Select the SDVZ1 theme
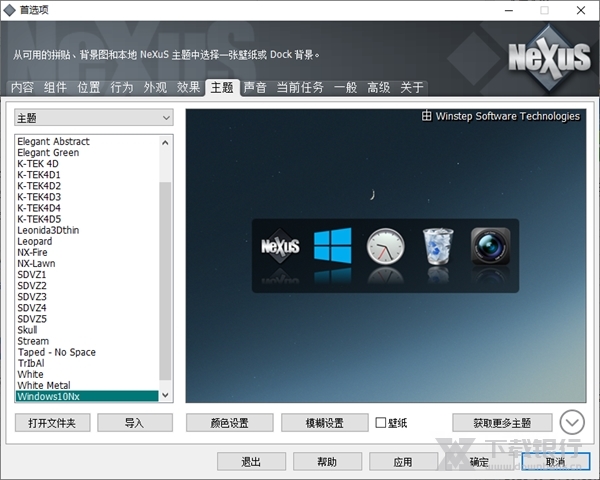Viewport: 600px width, 480px height. 87,274
